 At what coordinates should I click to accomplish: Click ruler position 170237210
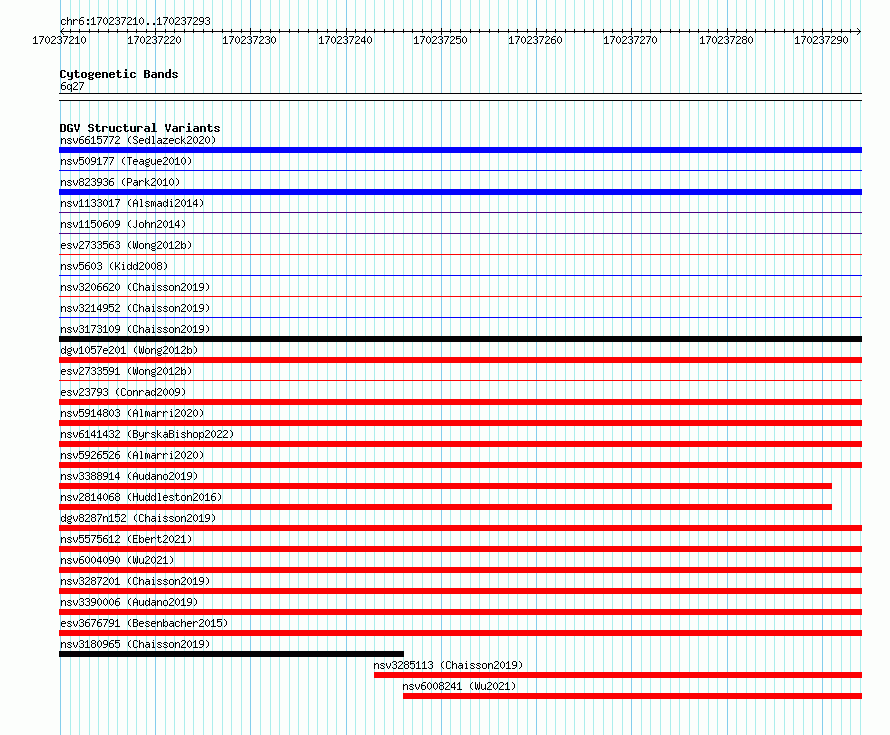coord(59,40)
